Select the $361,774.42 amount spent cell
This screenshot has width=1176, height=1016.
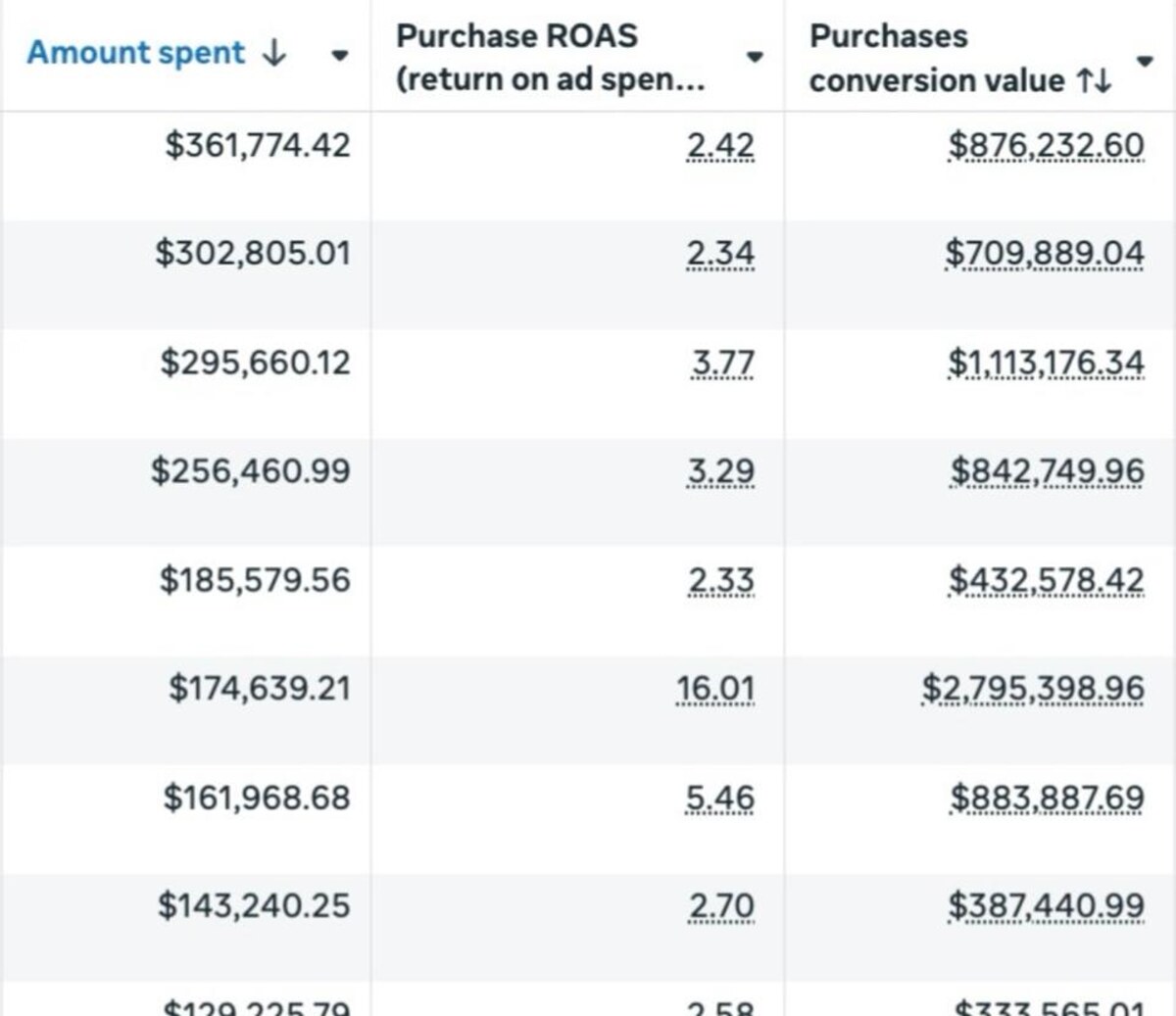click(x=258, y=145)
